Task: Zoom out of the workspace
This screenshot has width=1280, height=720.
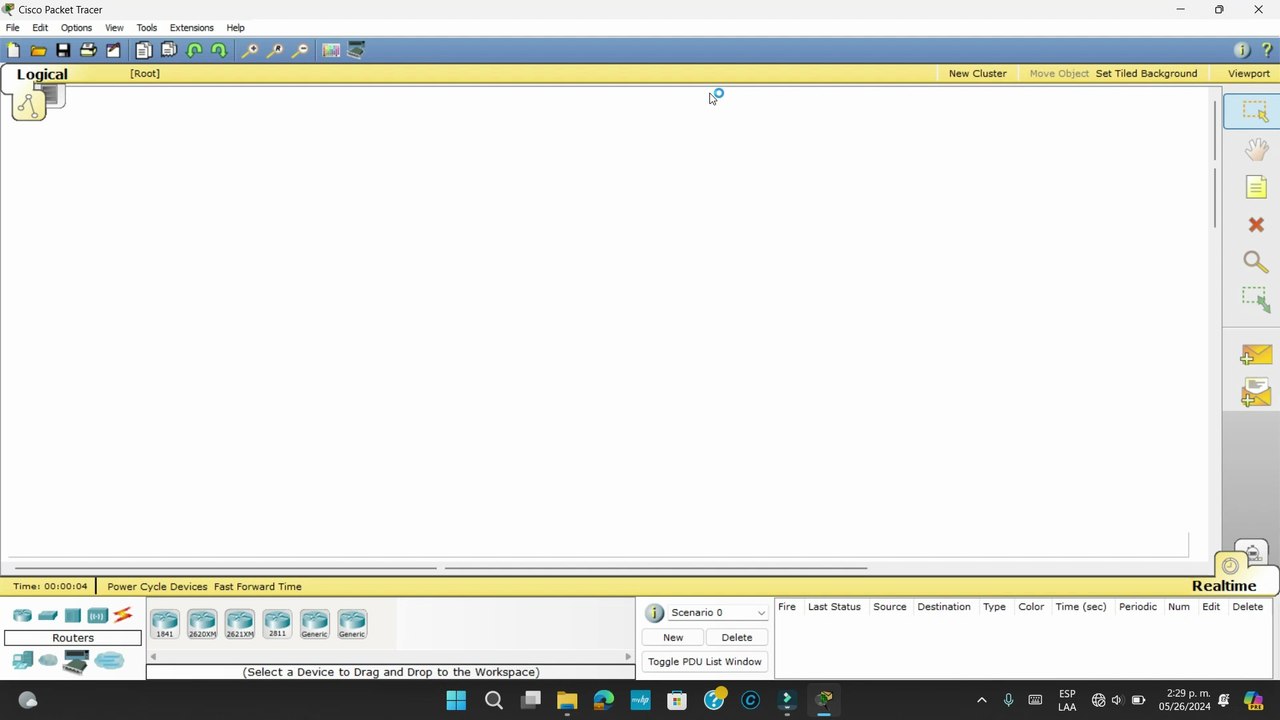Action: (x=300, y=50)
